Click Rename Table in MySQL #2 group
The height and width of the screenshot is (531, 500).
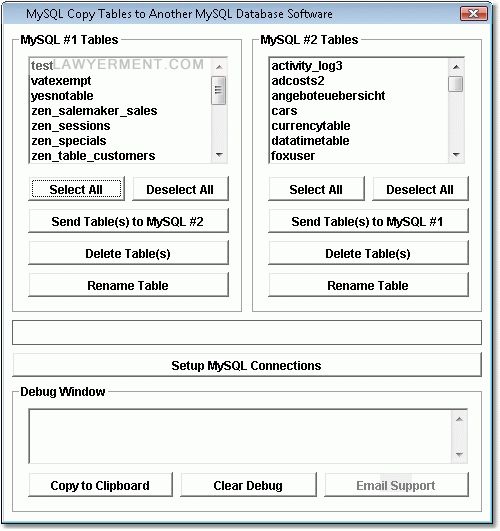[x=369, y=285]
